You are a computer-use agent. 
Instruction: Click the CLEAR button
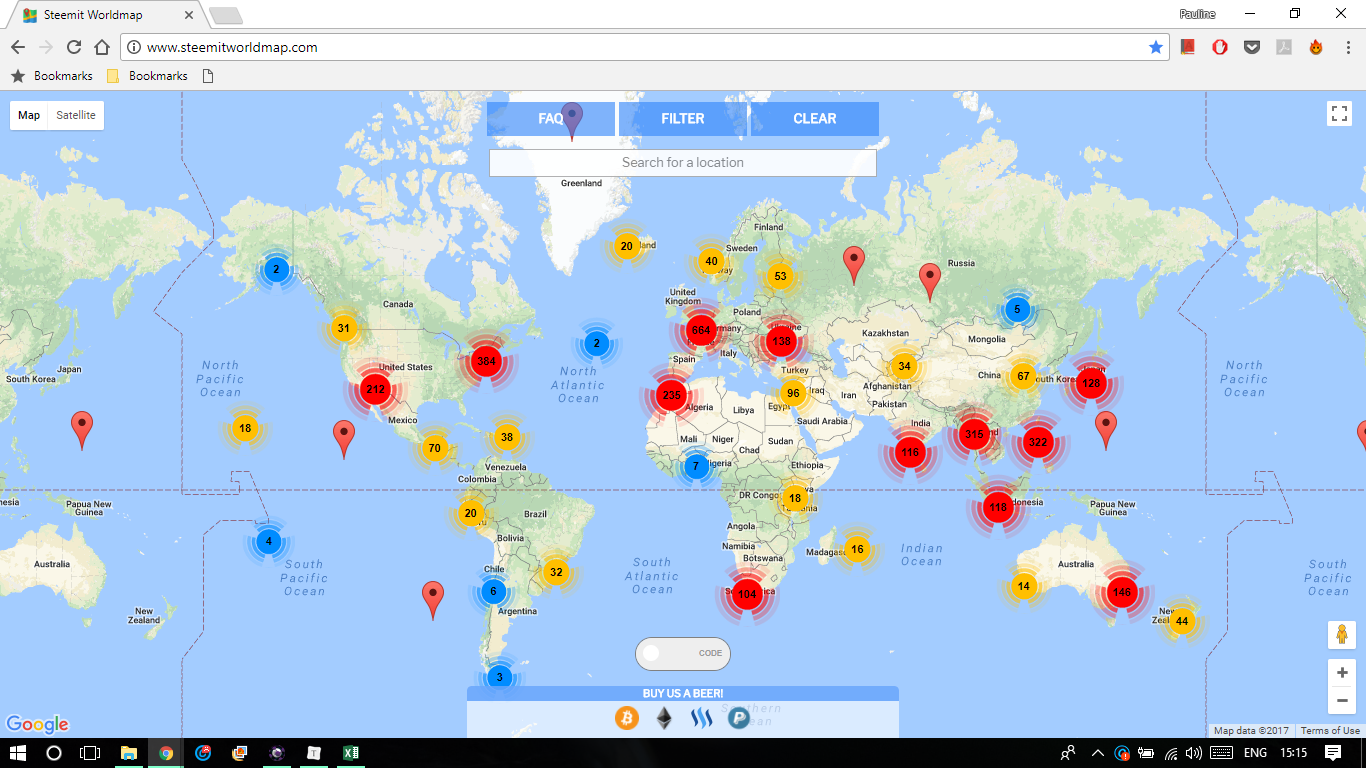click(x=815, y=118)
